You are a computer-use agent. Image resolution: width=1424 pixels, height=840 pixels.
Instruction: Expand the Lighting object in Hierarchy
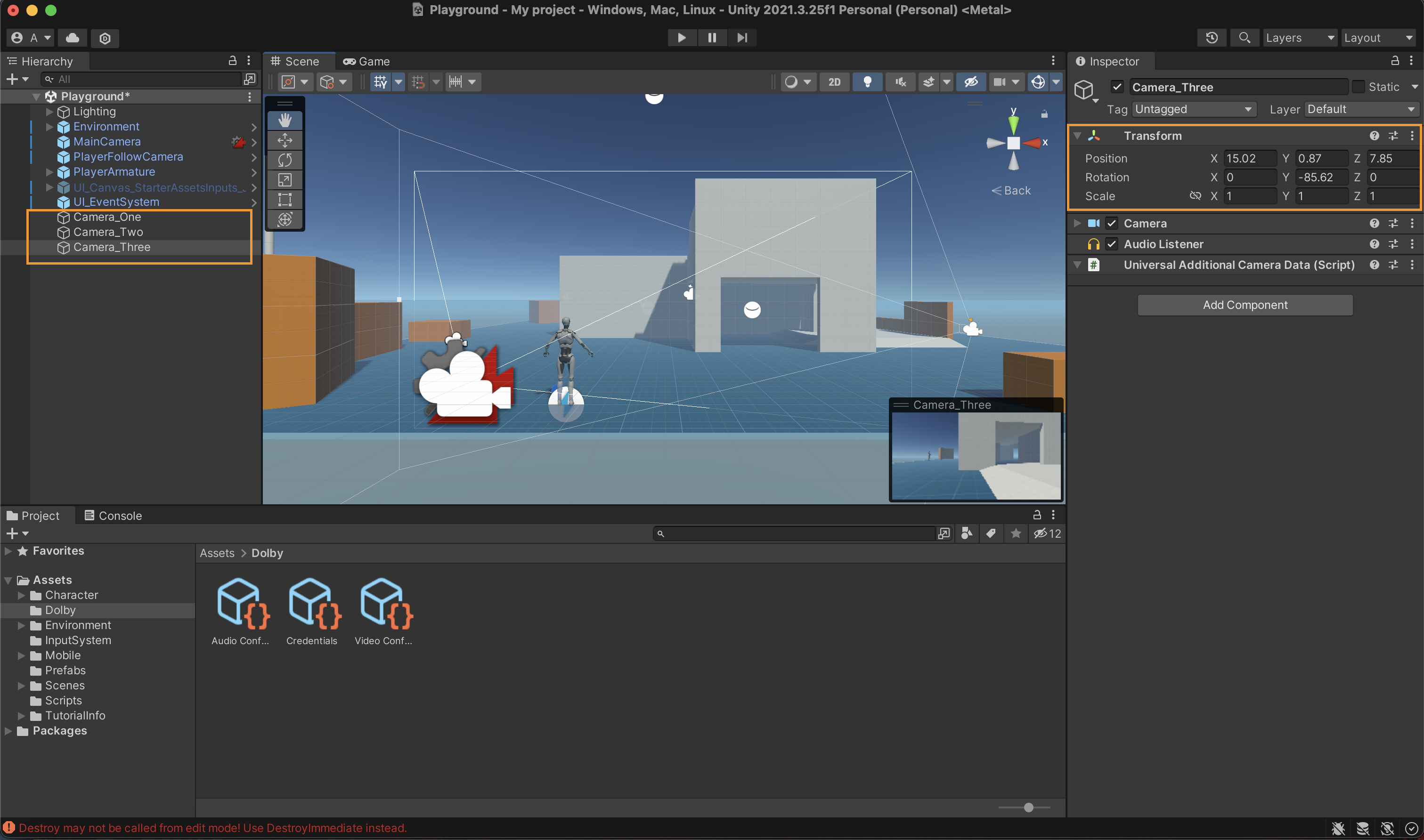click(49, 112)
